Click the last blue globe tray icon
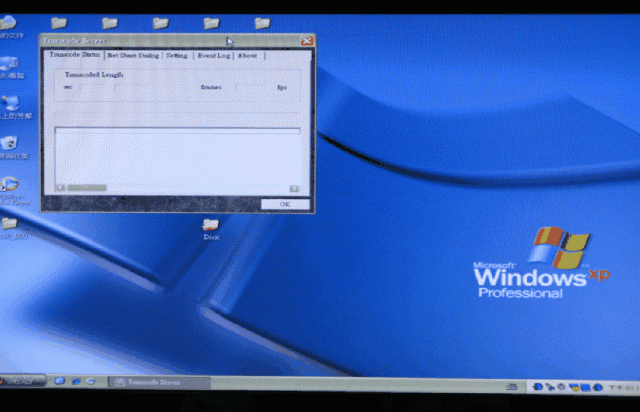Screen dimensions: 640x412 [x=598, y=388]
